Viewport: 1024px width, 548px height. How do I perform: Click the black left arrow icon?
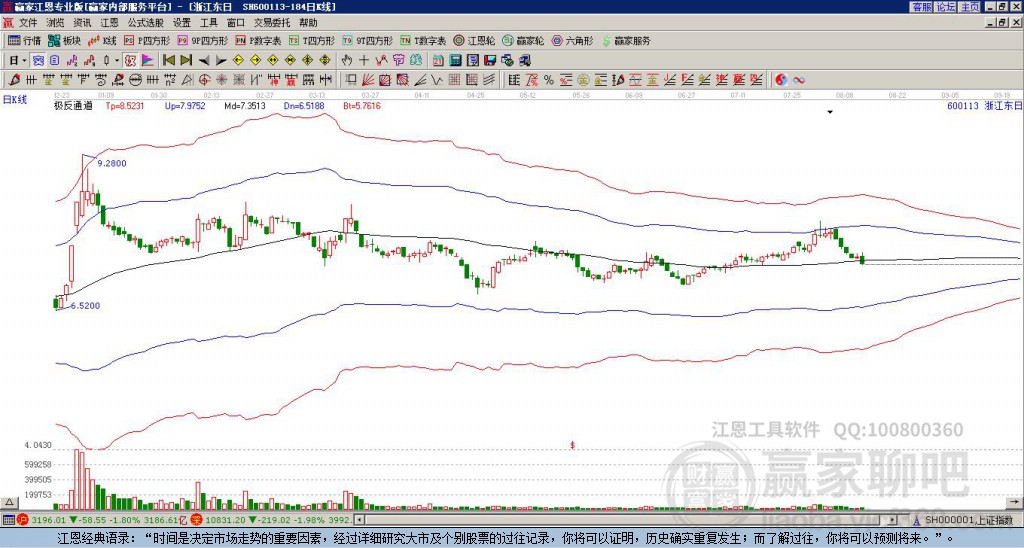click(x=204, y=61)
